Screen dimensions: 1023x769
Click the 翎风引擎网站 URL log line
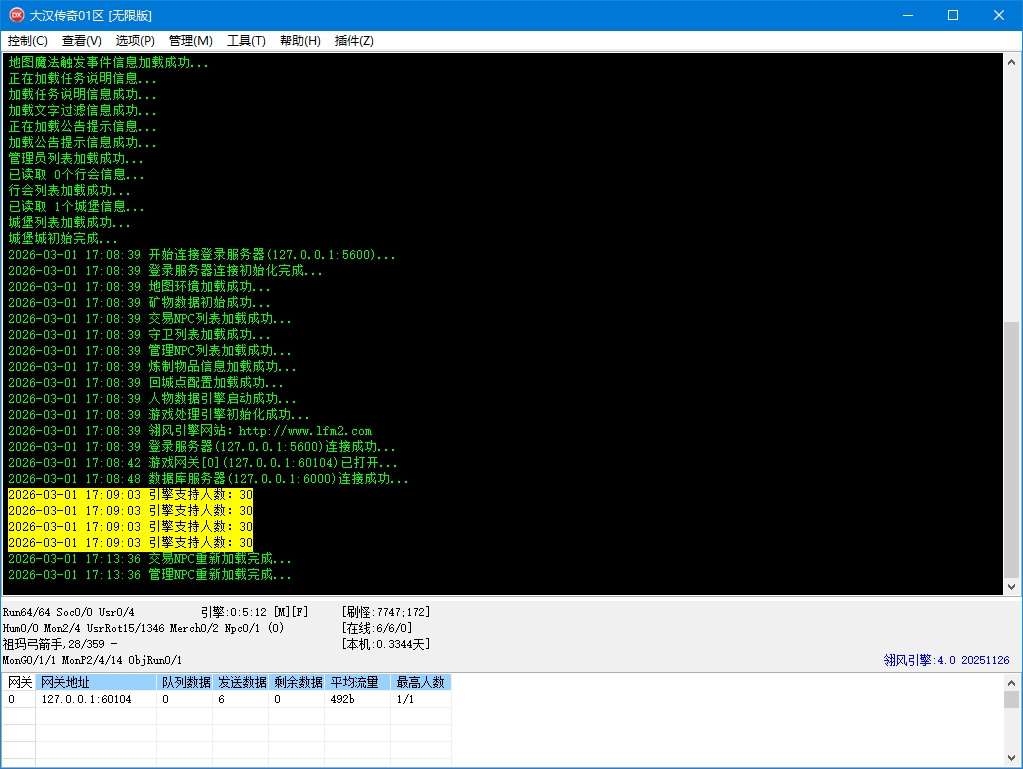260,431
